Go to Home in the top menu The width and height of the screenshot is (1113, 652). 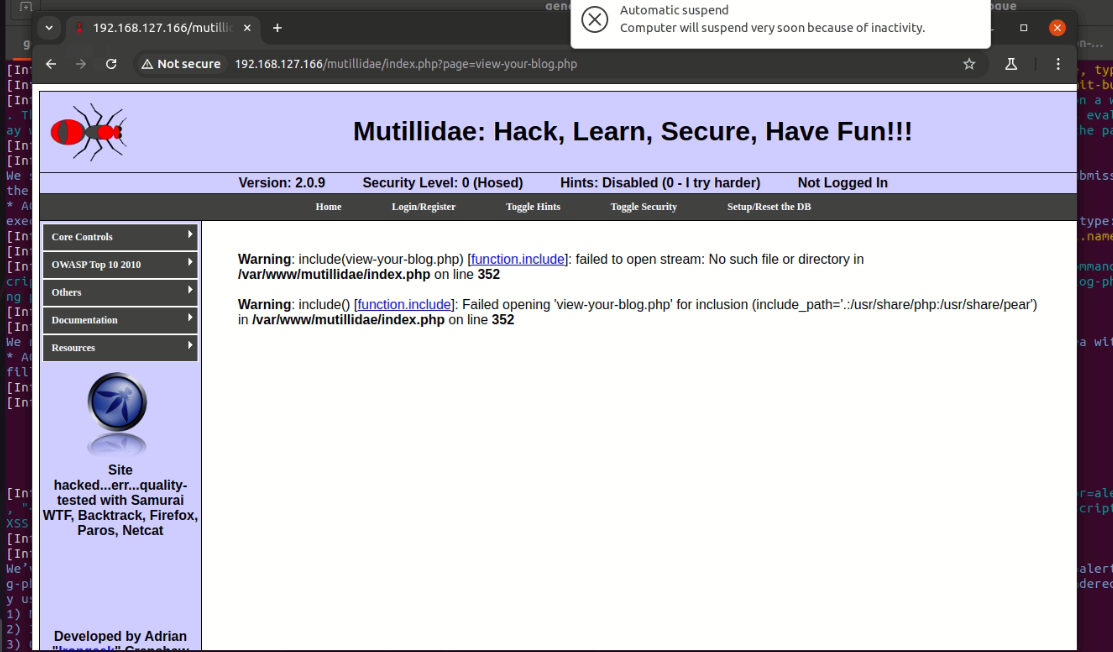point(329,206)
